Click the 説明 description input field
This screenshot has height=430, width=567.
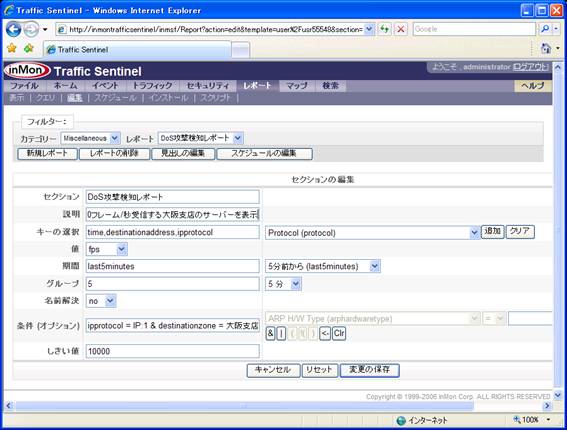pyautogui.click(x=172, y=214)
